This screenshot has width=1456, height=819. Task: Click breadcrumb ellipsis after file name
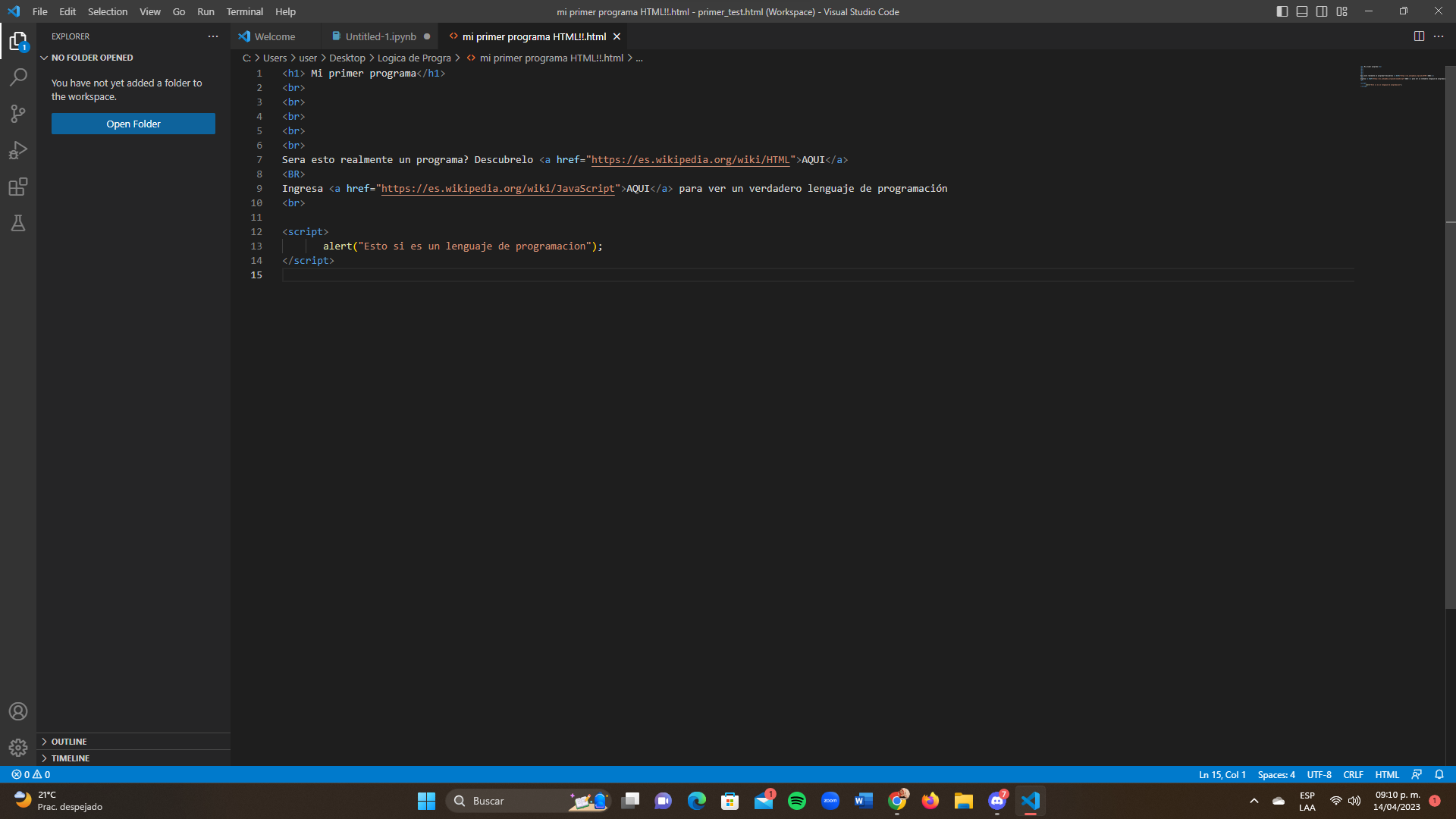[x=639, y=58]
